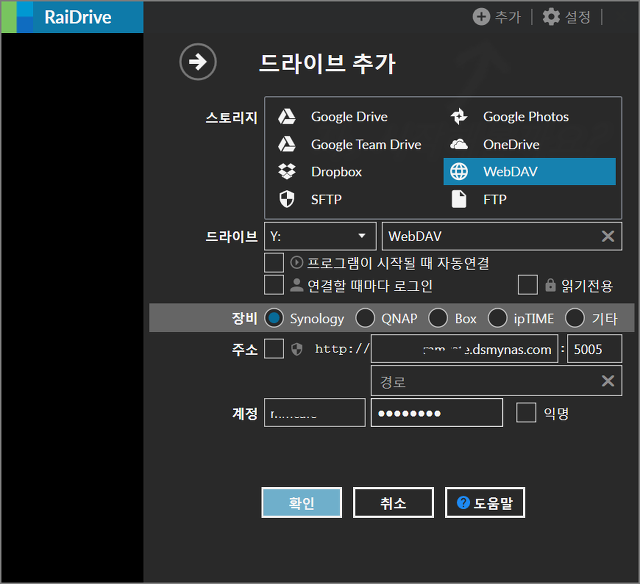Viewport: 640px width, 584px height.
Task: Click the 스토리지 label
Action: pyautogui.click(x=231, y=118)
